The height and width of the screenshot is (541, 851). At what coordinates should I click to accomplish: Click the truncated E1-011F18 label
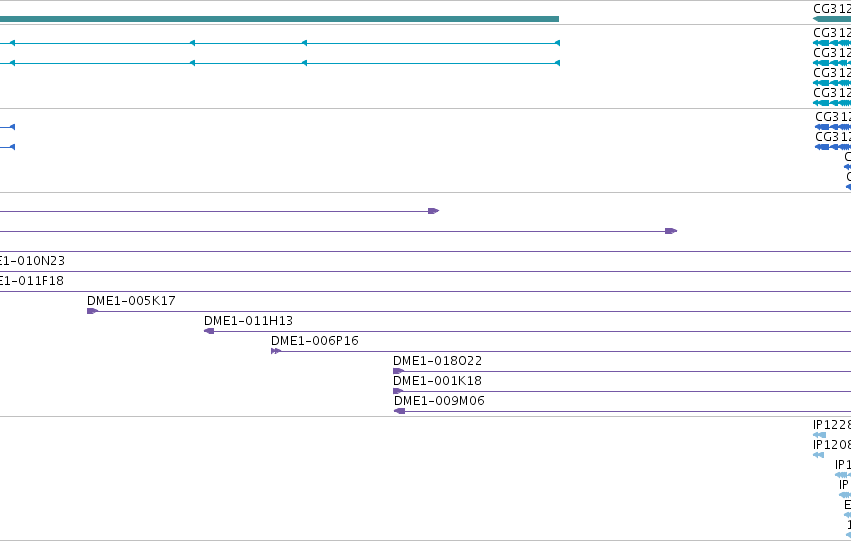[32, 281]
